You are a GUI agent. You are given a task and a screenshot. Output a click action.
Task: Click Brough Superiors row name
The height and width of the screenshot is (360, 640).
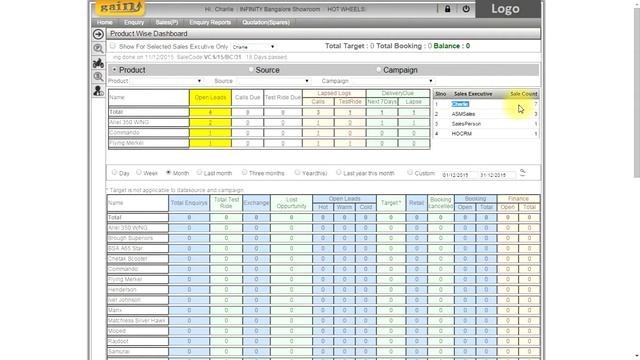click(130, 238)
